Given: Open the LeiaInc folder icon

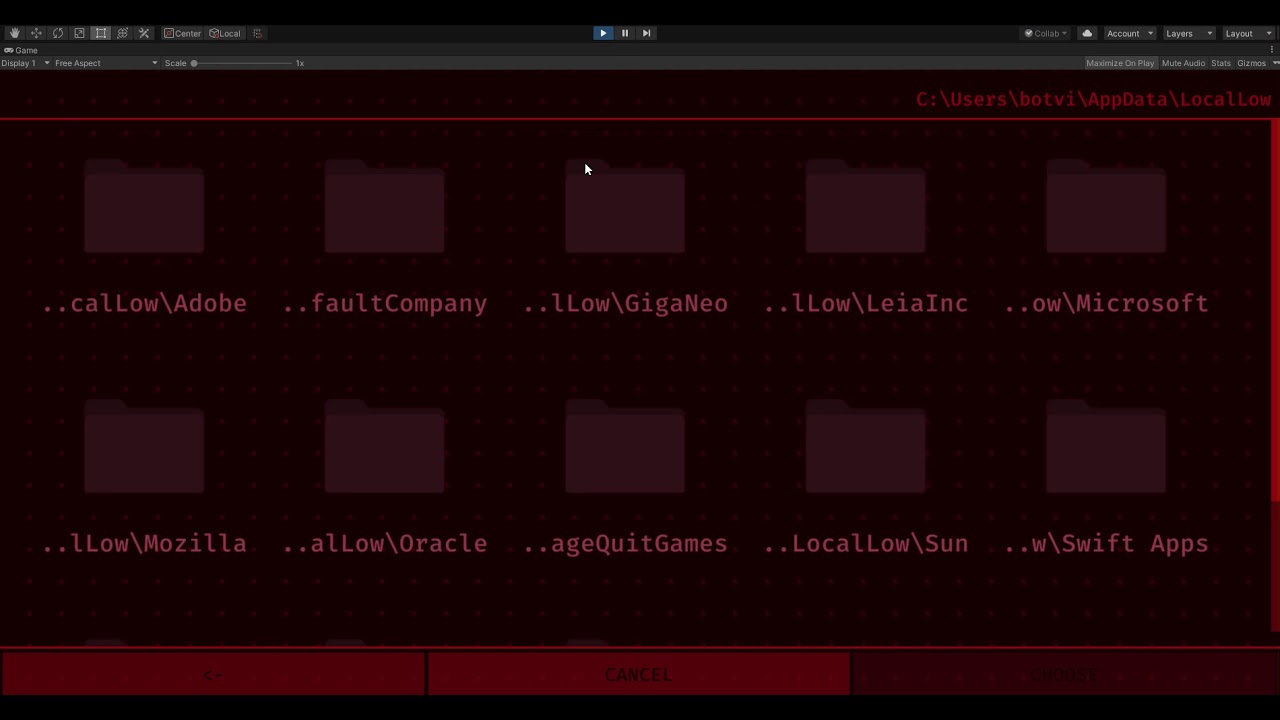Looking at the screenshot, I should pyautogui.click(x=865, y=207).
